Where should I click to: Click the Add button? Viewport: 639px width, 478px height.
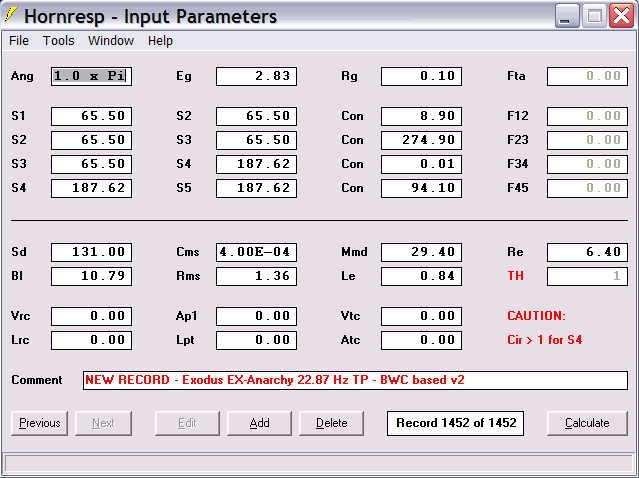click(259, 423)
